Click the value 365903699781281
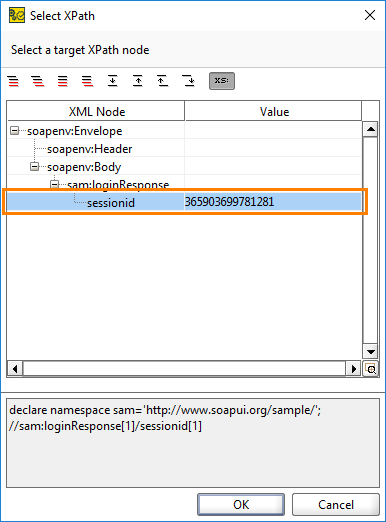 (229, 202)
